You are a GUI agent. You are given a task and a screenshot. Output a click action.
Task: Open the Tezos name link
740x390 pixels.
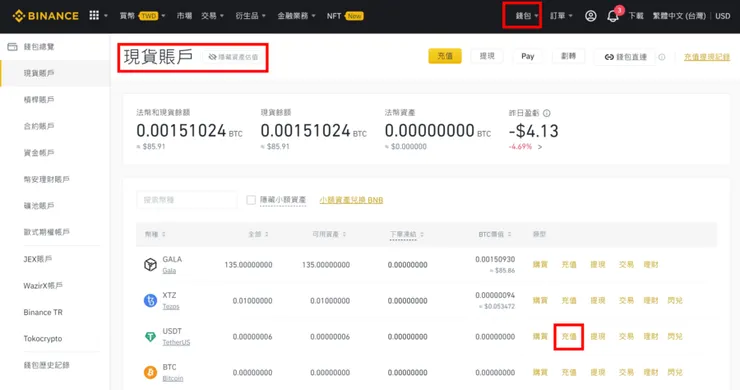coord(171,306)
